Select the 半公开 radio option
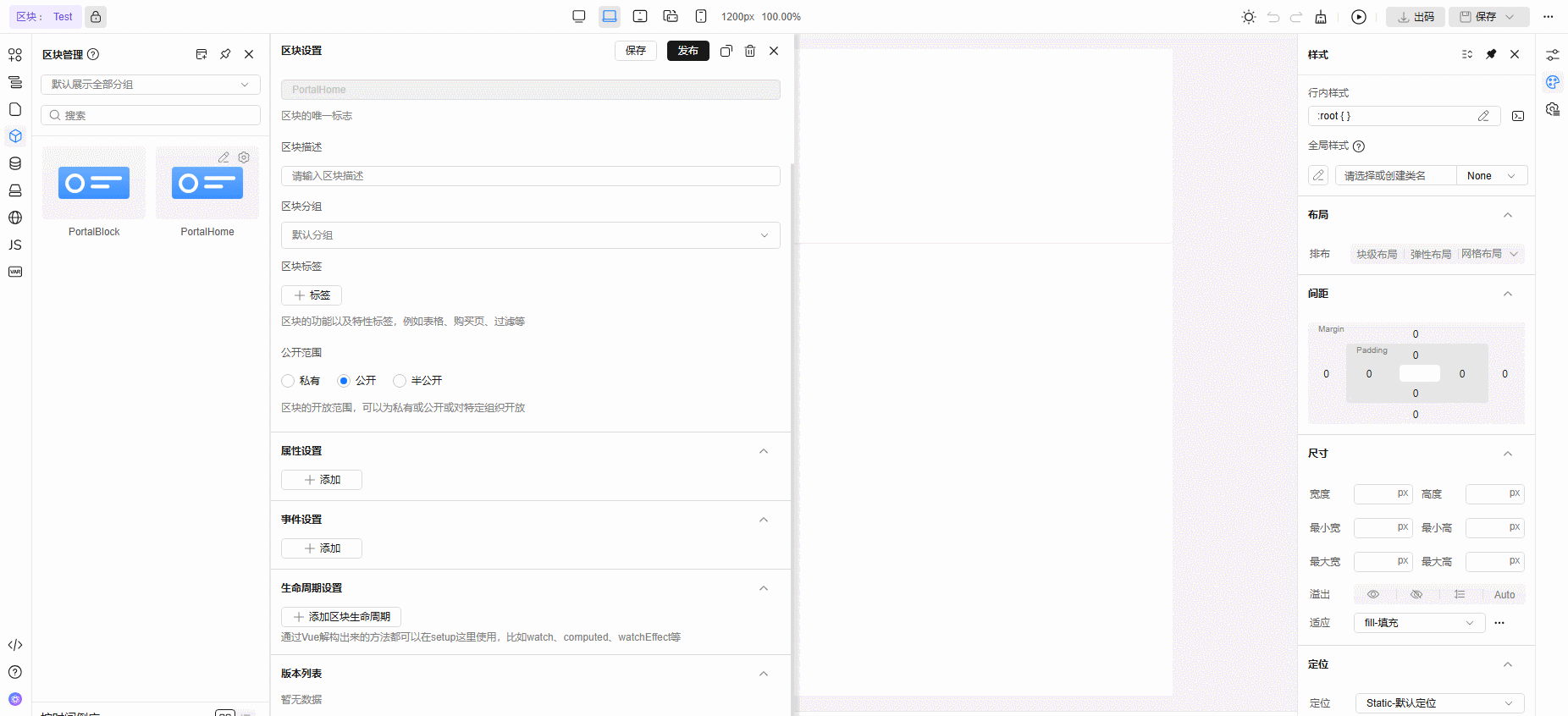The width and height of the screenshot is (1568, 716). [400, 381]
